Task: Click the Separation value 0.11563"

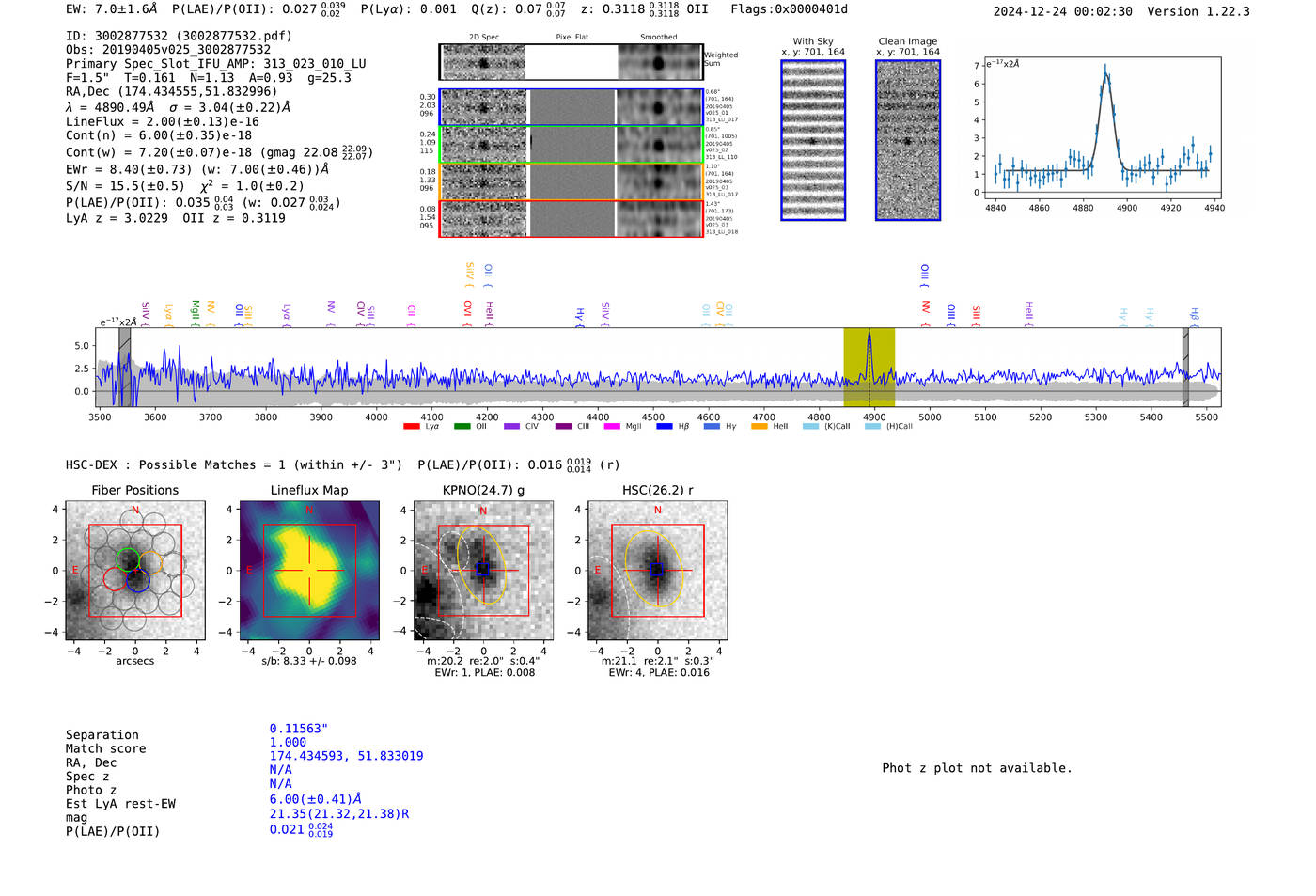Action: (299, 729)
